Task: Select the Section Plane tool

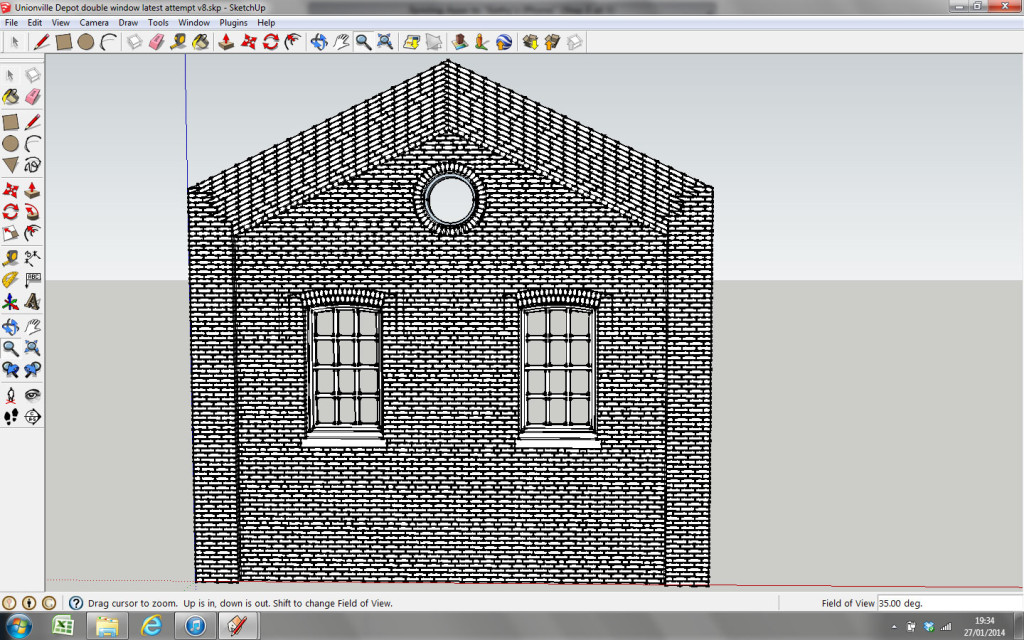Action: pyautogui.click(x=32, y=417)
